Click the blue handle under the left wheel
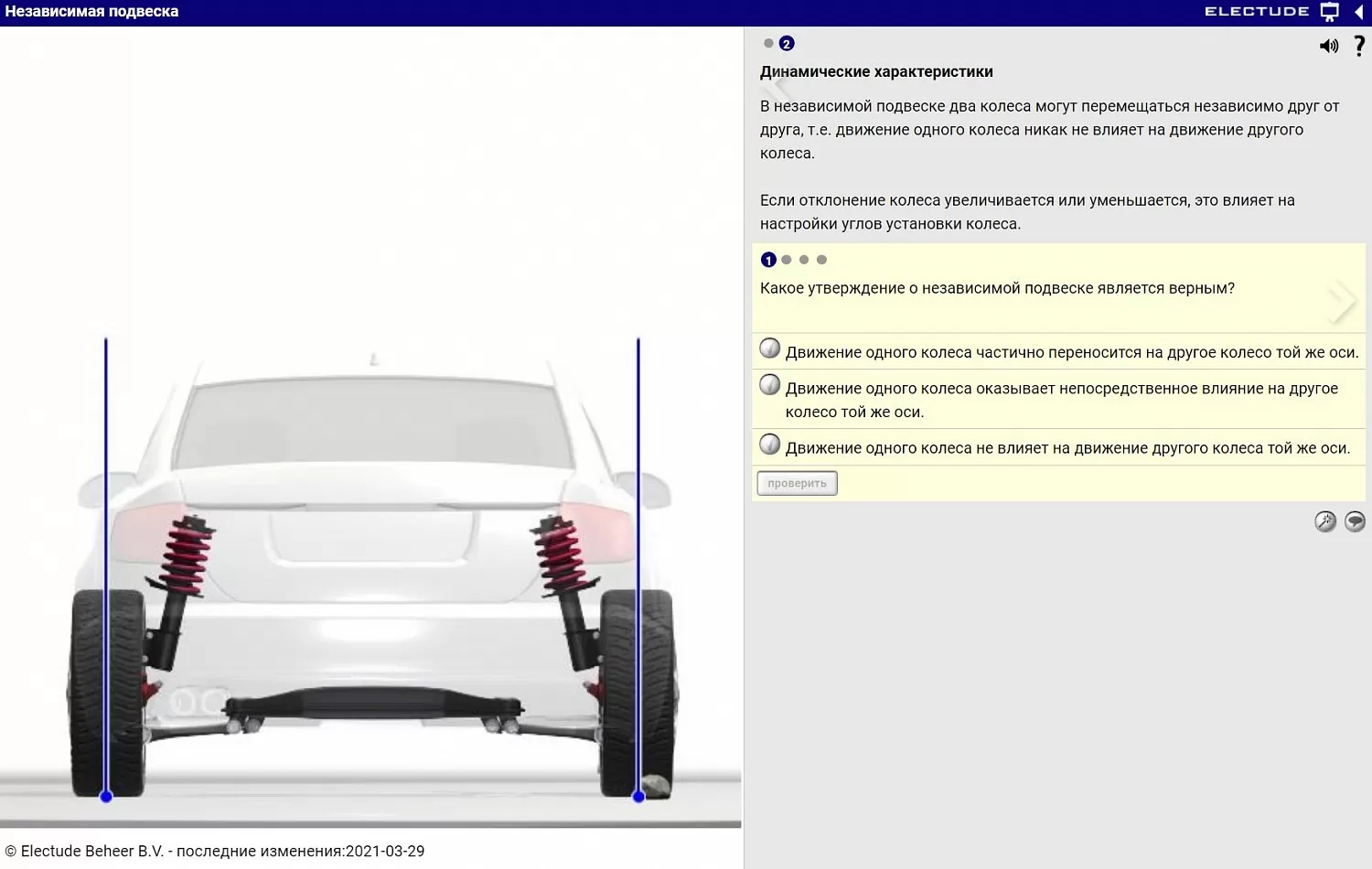This screenshot has width=1372, height=869. [x=106, y=797]
